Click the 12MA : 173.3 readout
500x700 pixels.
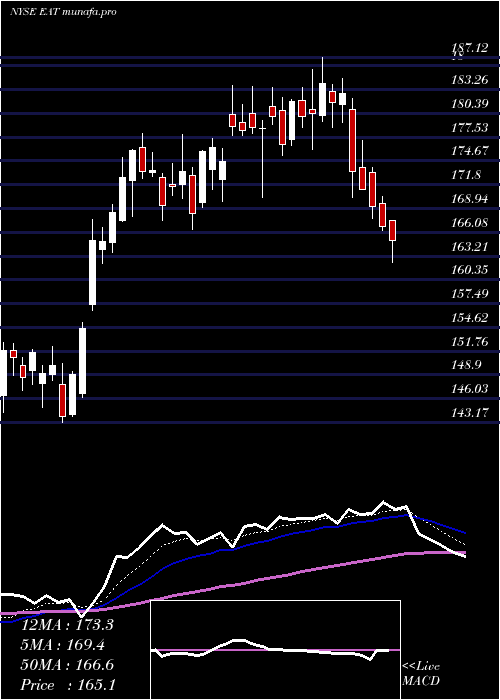point(67,625)
